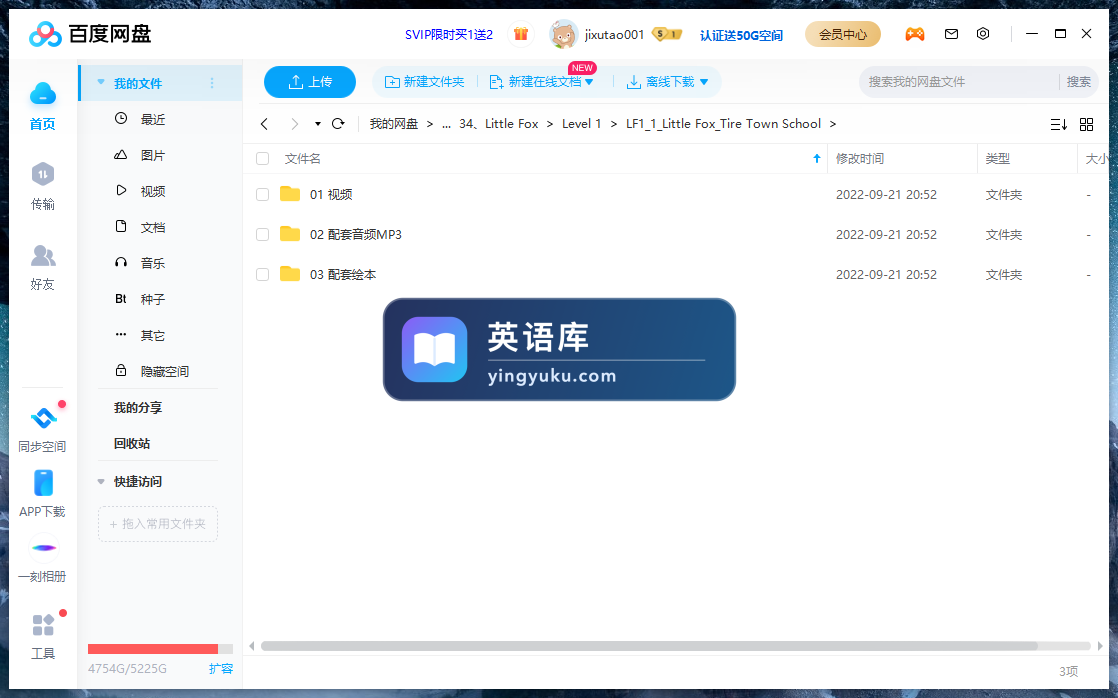This screenshot has height=698, width=1118.
Task: Switch to grid view icon
Action: [x=1086, y=125]
